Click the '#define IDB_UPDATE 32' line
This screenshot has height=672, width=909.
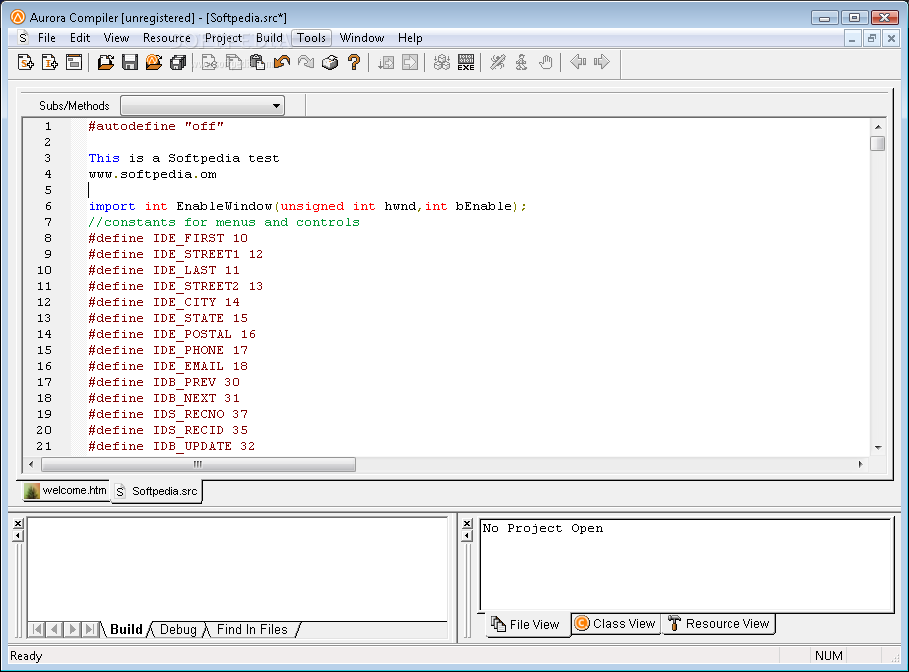pyautogui.click(x=172, y=446)
